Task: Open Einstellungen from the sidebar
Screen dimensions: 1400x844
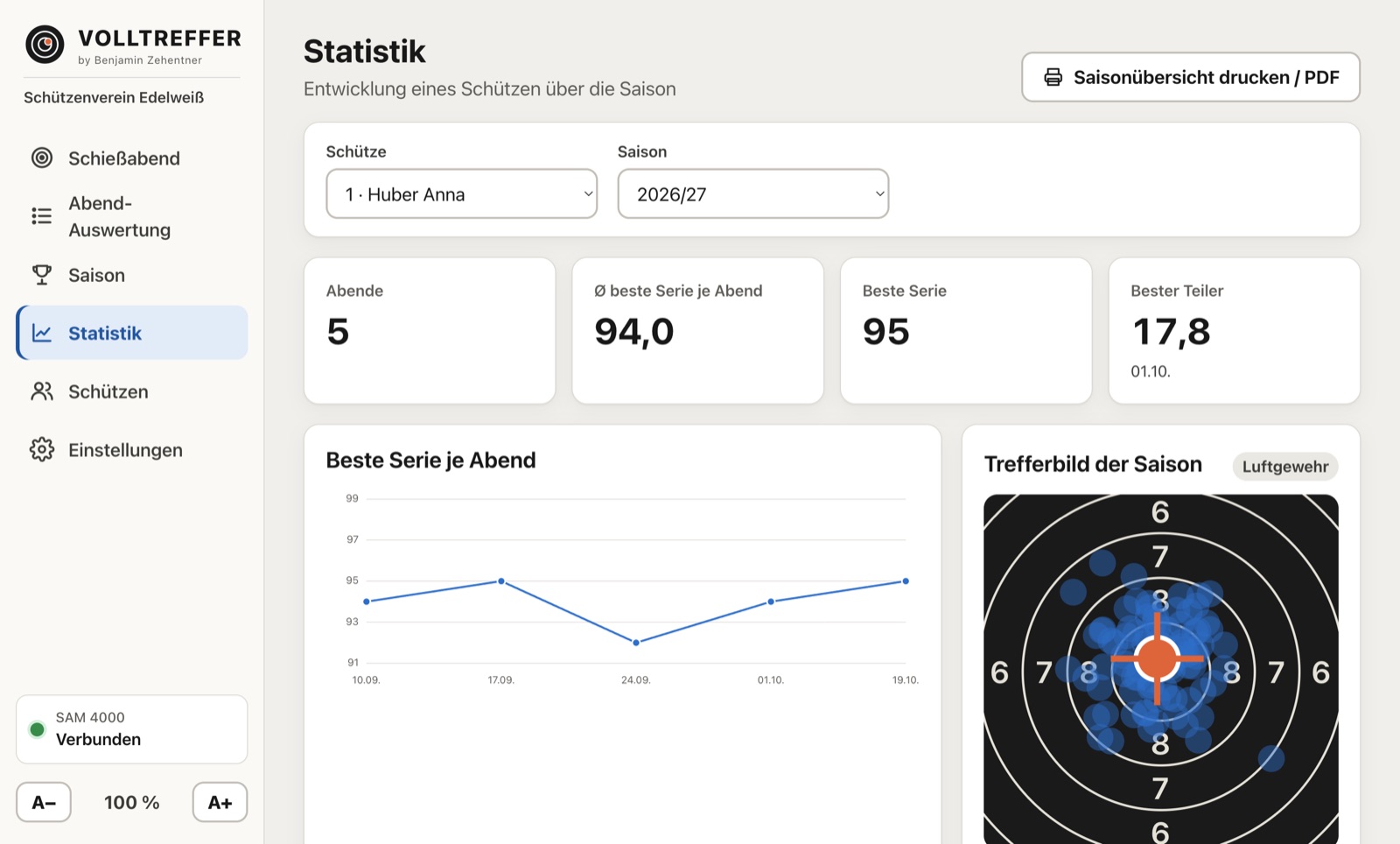Action: (x=131, y=449)
